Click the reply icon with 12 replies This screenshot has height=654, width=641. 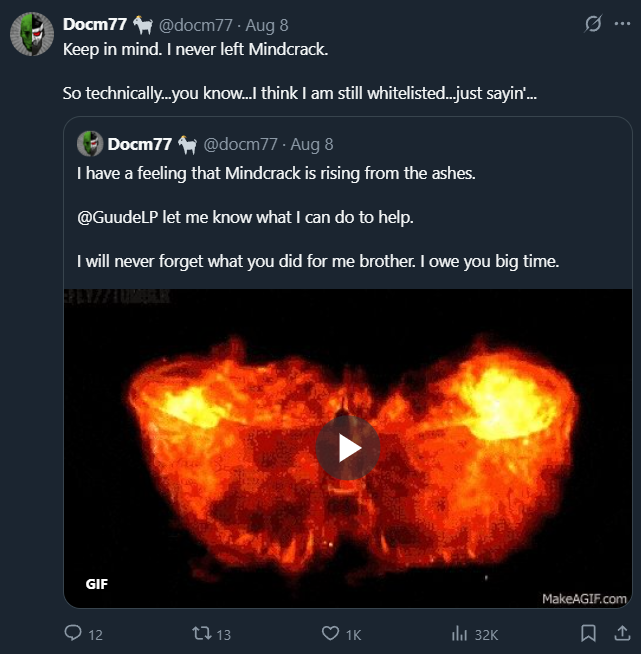72,633
